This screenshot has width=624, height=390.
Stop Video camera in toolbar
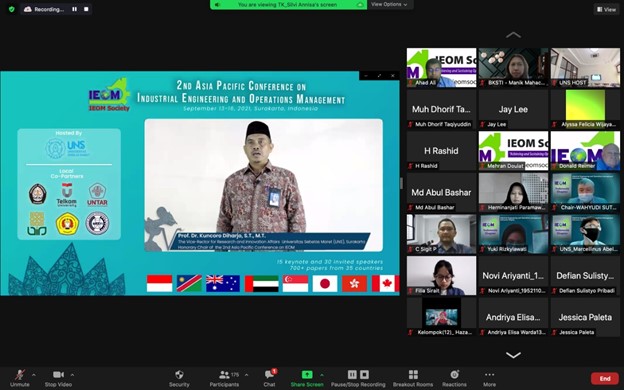click(58, 378)
